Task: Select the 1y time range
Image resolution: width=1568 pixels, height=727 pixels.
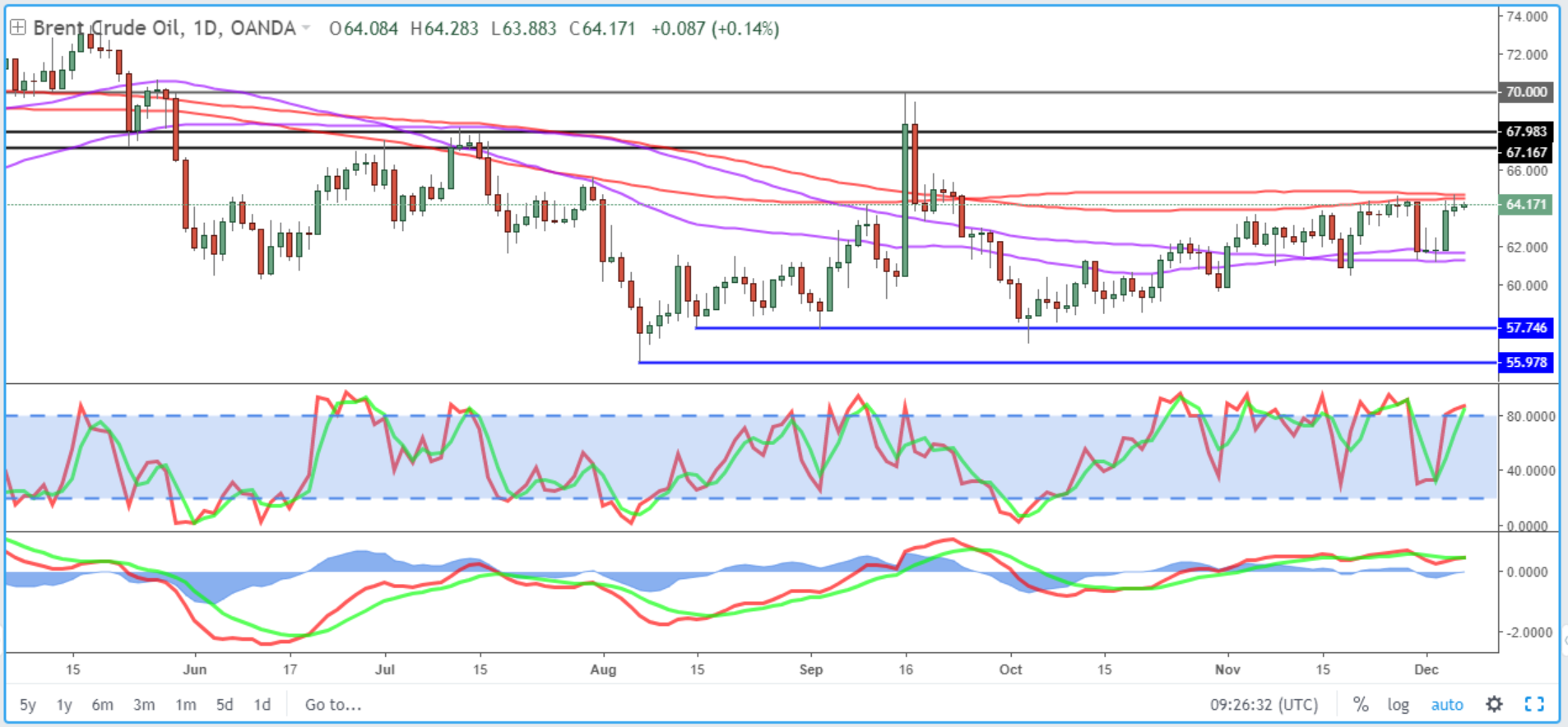Action: coord(64,705)
